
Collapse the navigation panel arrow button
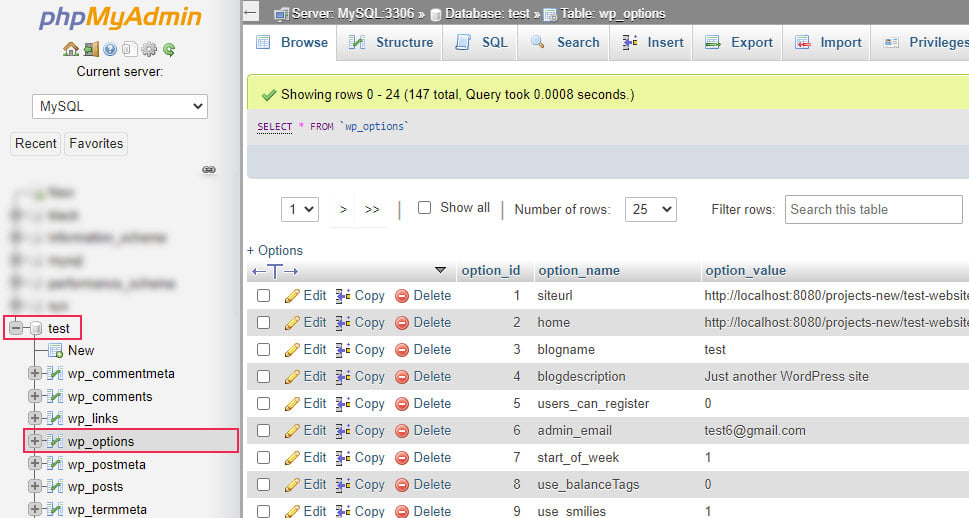pyautogui.click(x=250, y=12)
